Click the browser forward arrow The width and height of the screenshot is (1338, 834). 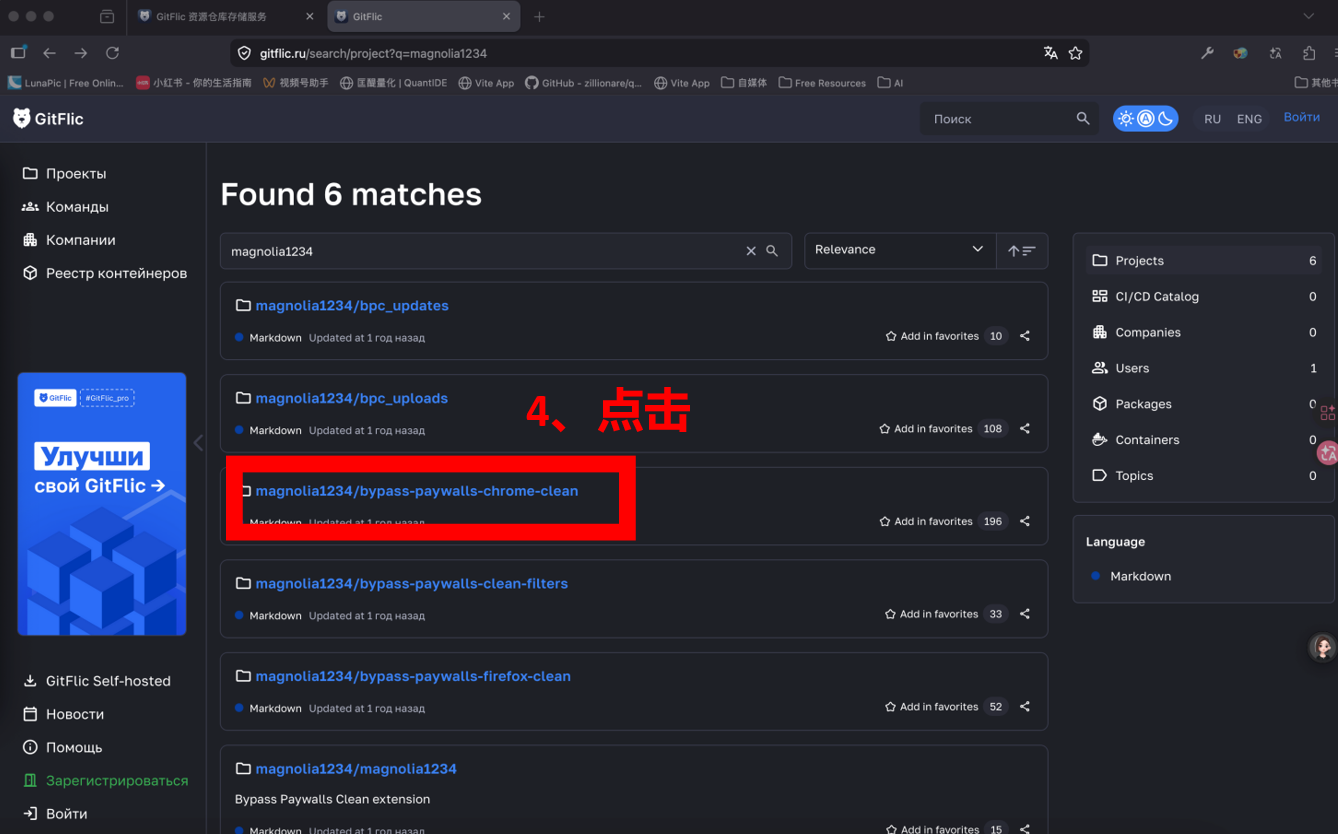pyautogui.click(x=81, y=53)
